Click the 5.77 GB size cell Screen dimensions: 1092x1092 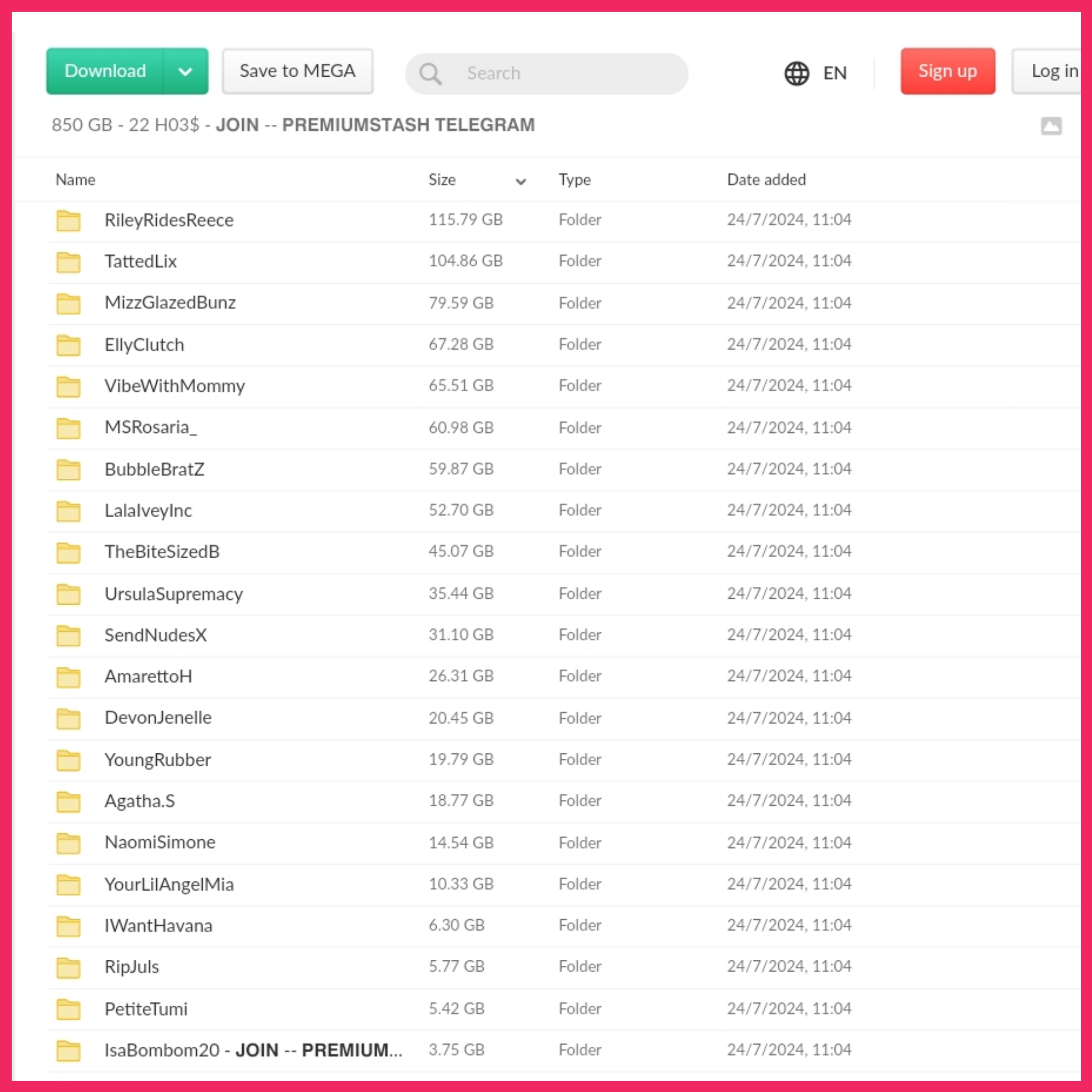457,967
